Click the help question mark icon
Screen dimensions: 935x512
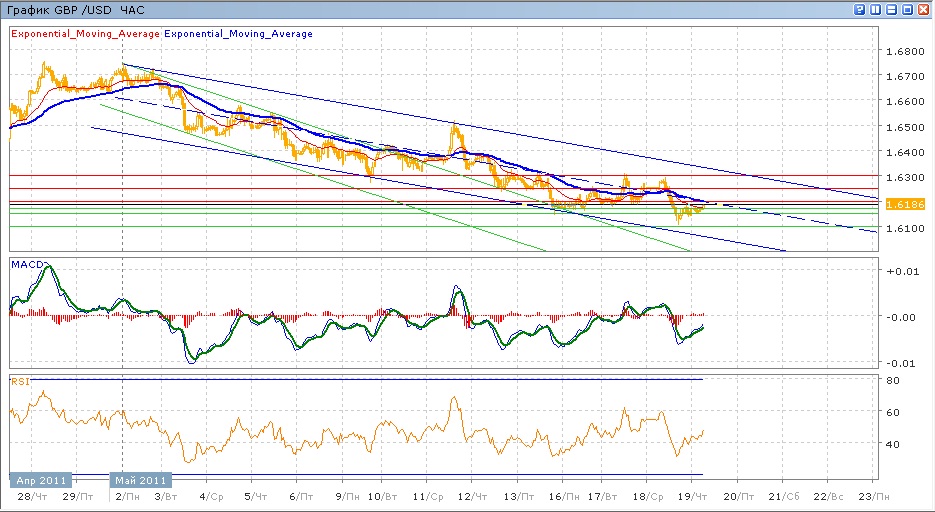point(860,9)
